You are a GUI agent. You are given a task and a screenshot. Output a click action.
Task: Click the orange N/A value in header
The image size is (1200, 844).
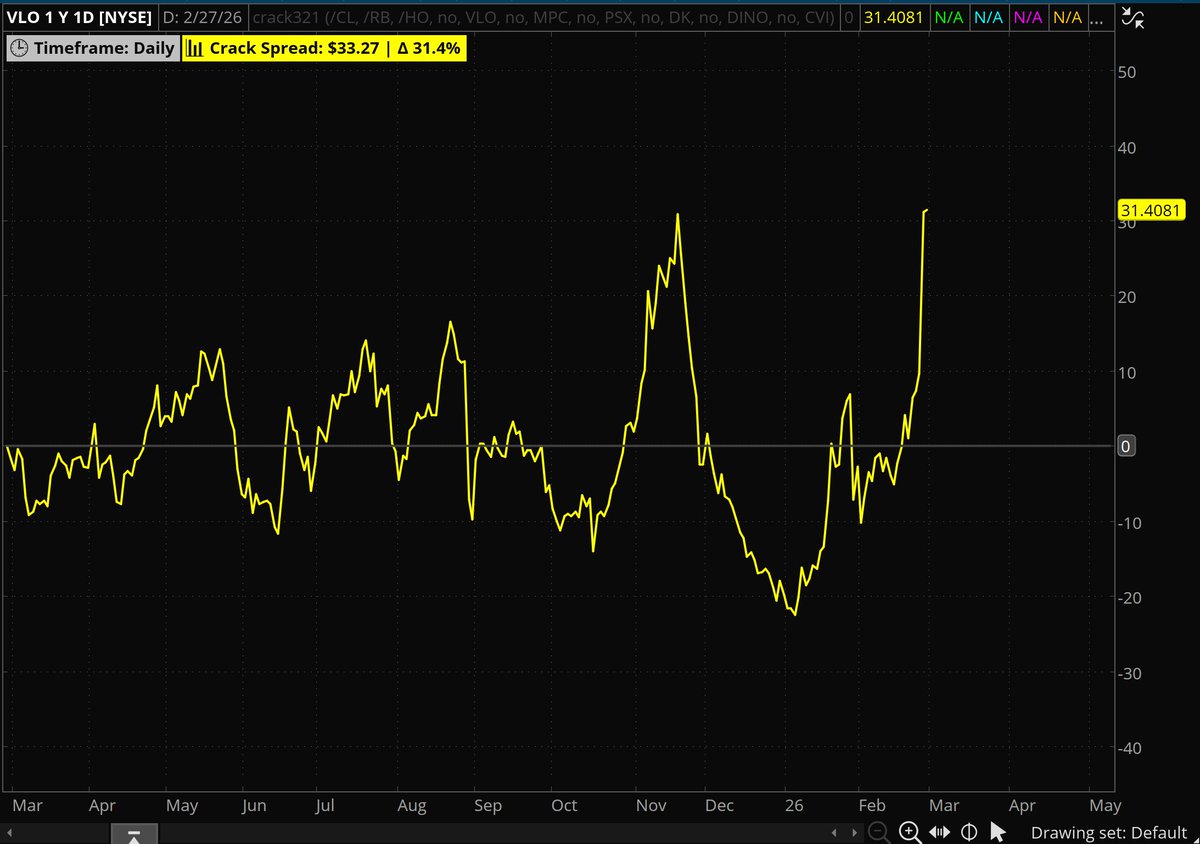1066,17
